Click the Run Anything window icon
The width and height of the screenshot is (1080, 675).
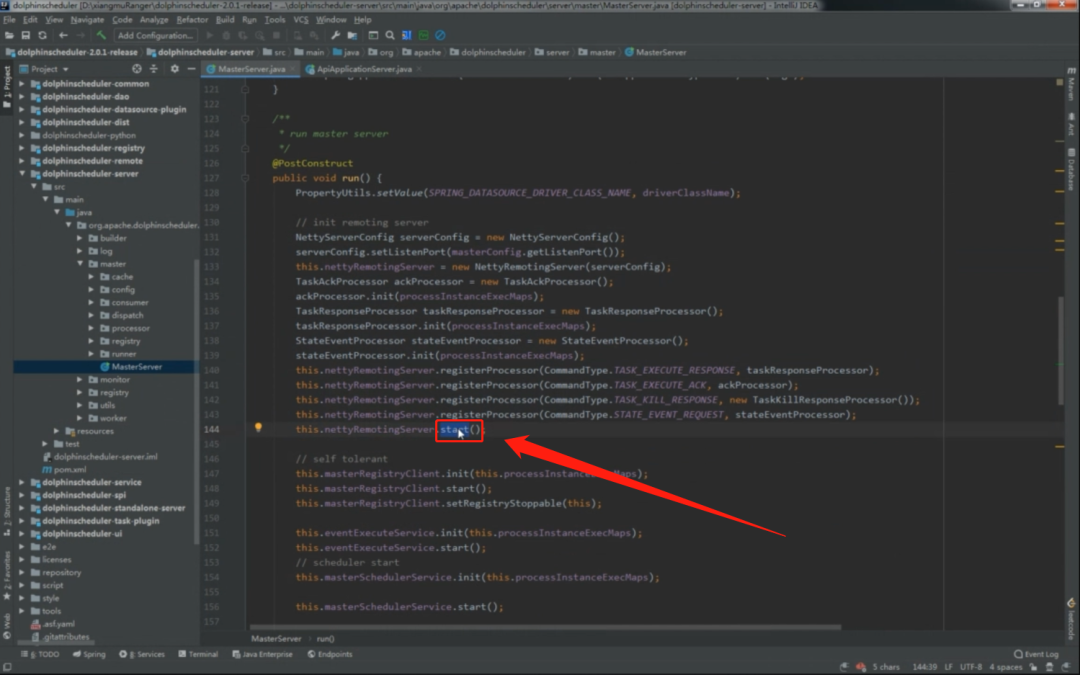click(373, 35)
